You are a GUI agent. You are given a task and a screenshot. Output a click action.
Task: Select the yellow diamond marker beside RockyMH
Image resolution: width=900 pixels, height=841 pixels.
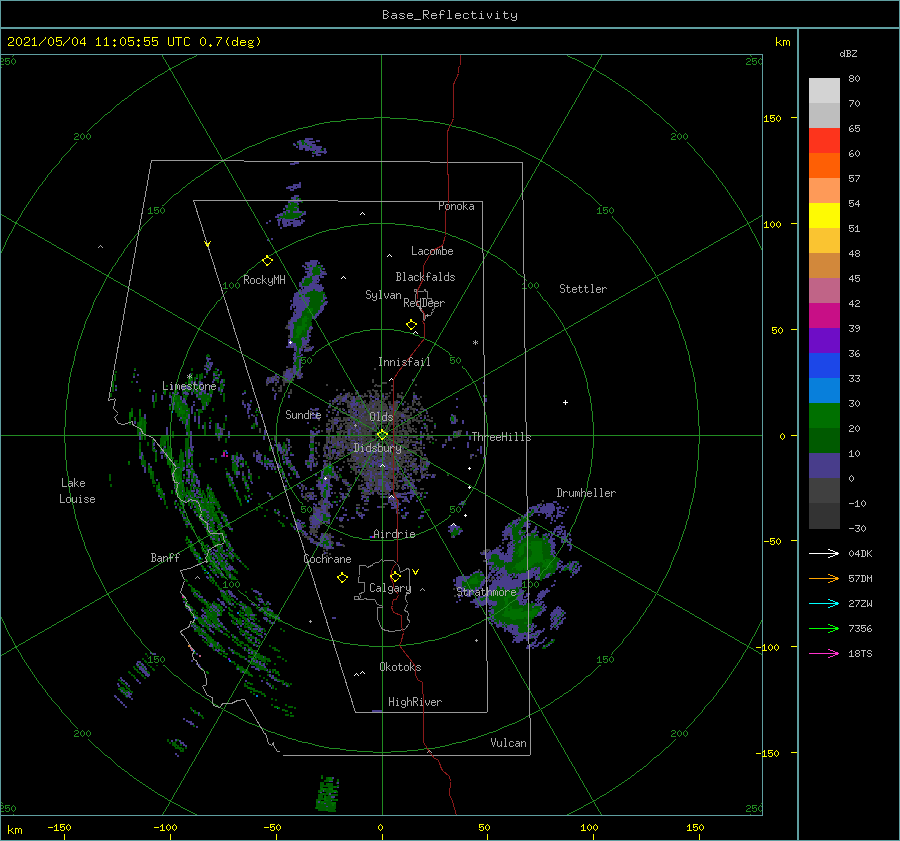[267, 261]
